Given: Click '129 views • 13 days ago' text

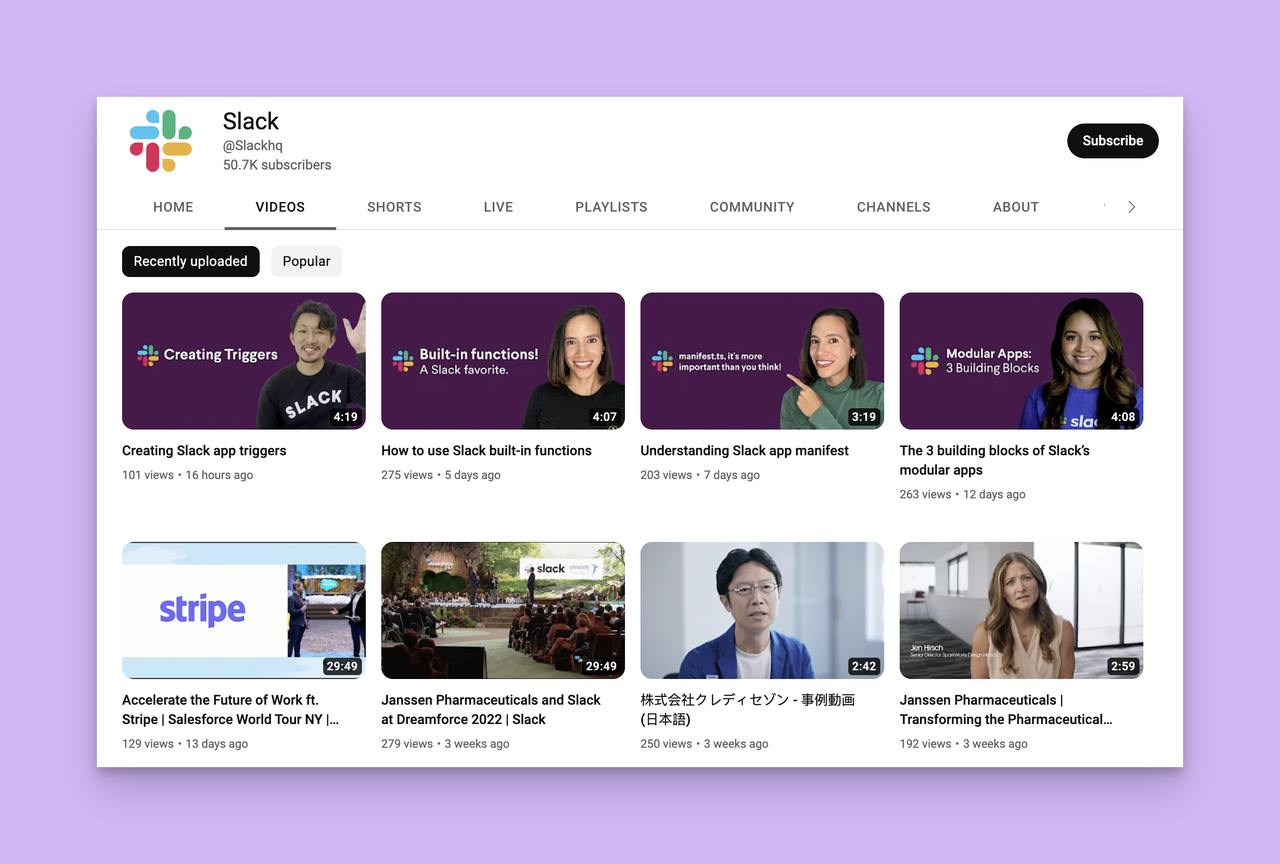Looking at the screenshot, I should tap(184, 744).
